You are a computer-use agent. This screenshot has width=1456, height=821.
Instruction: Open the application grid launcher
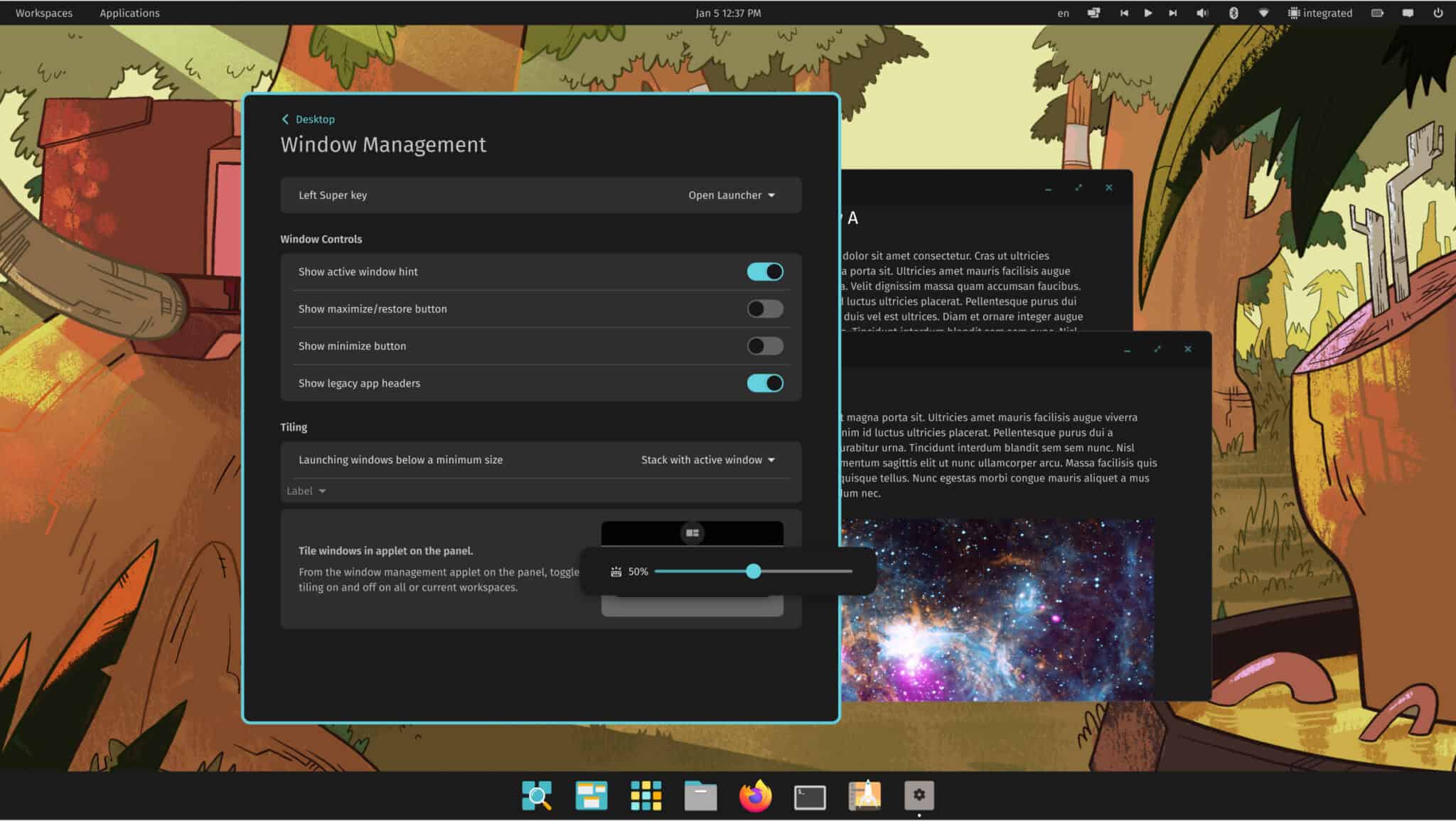645,795
